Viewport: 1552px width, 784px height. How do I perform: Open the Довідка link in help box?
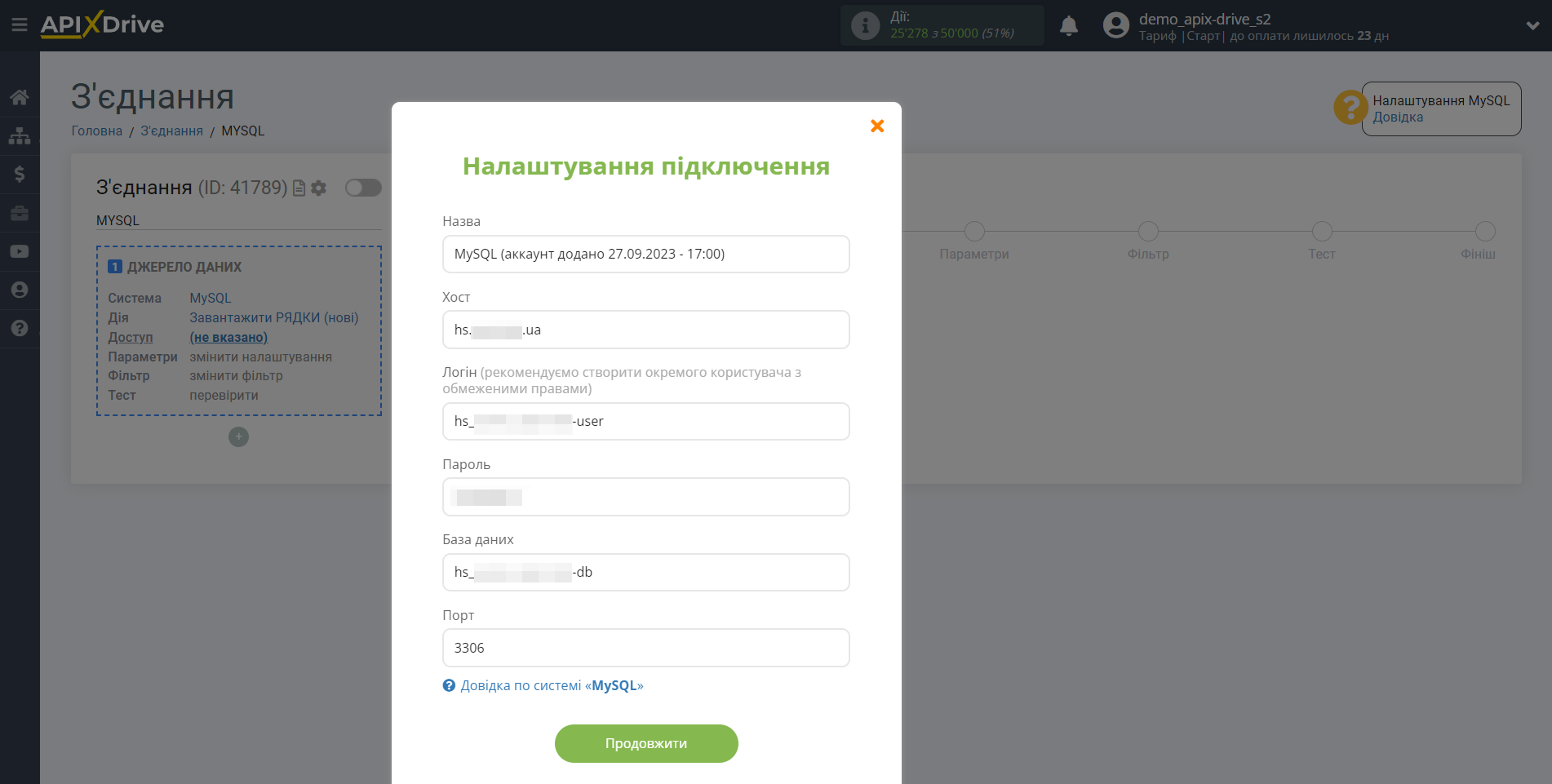(1398, 117)
